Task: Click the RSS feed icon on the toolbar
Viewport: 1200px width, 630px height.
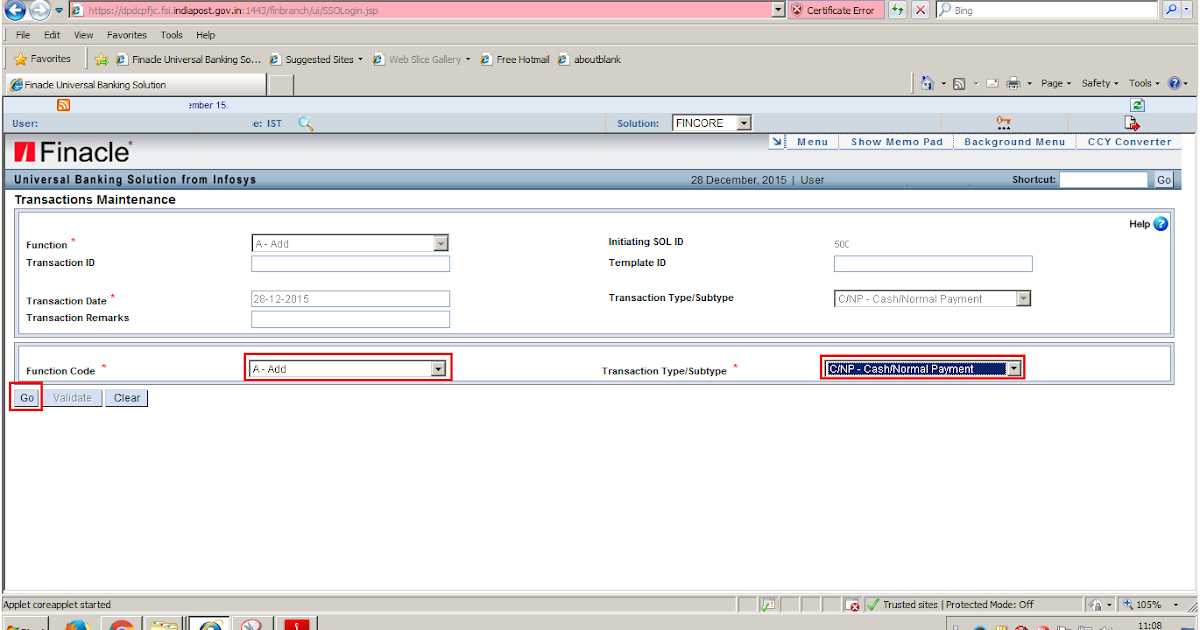Action: [x=63, y=104]
